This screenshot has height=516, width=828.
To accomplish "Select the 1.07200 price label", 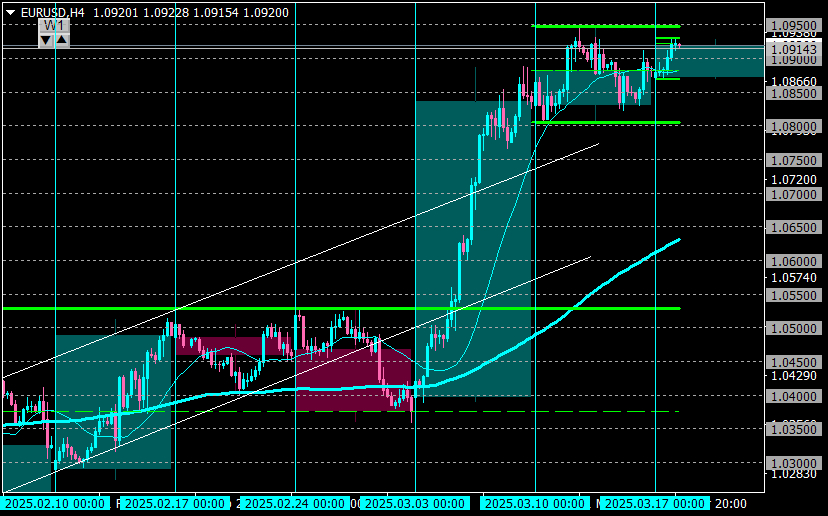I will [794, 180].
